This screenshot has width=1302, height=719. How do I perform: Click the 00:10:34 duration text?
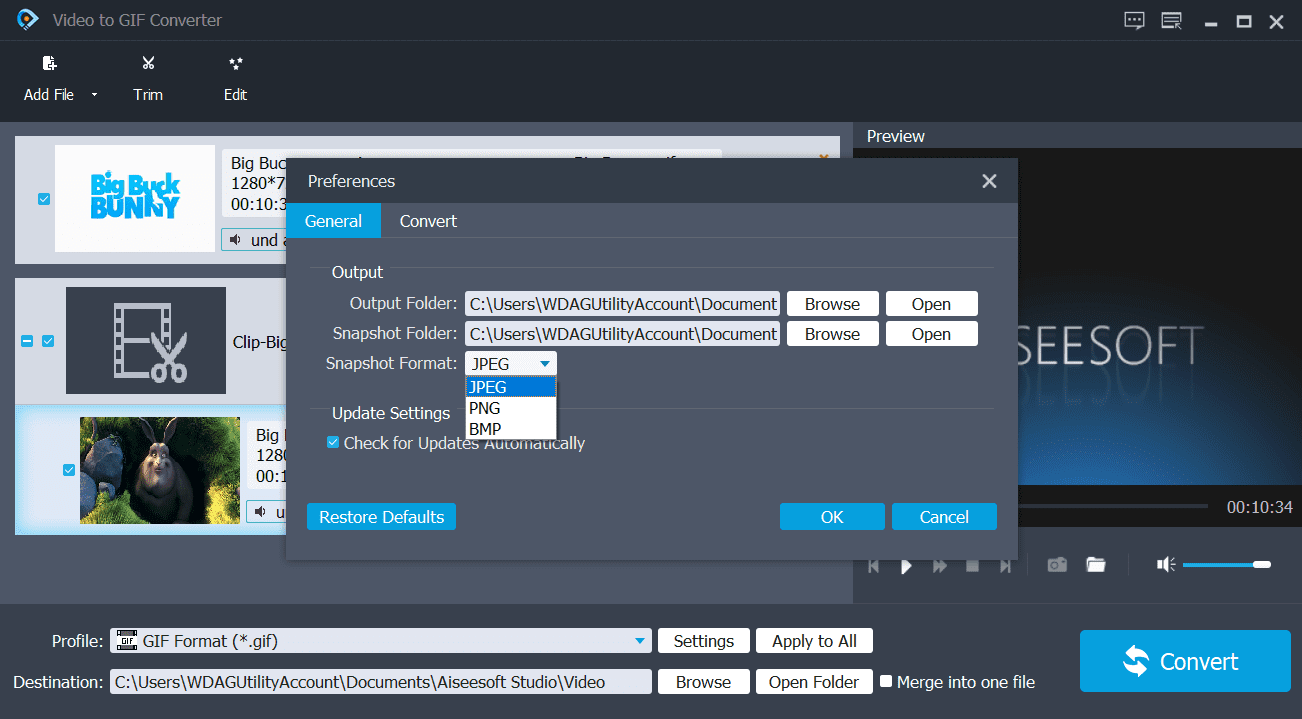pyautogui.click(x=1260, y=507)
